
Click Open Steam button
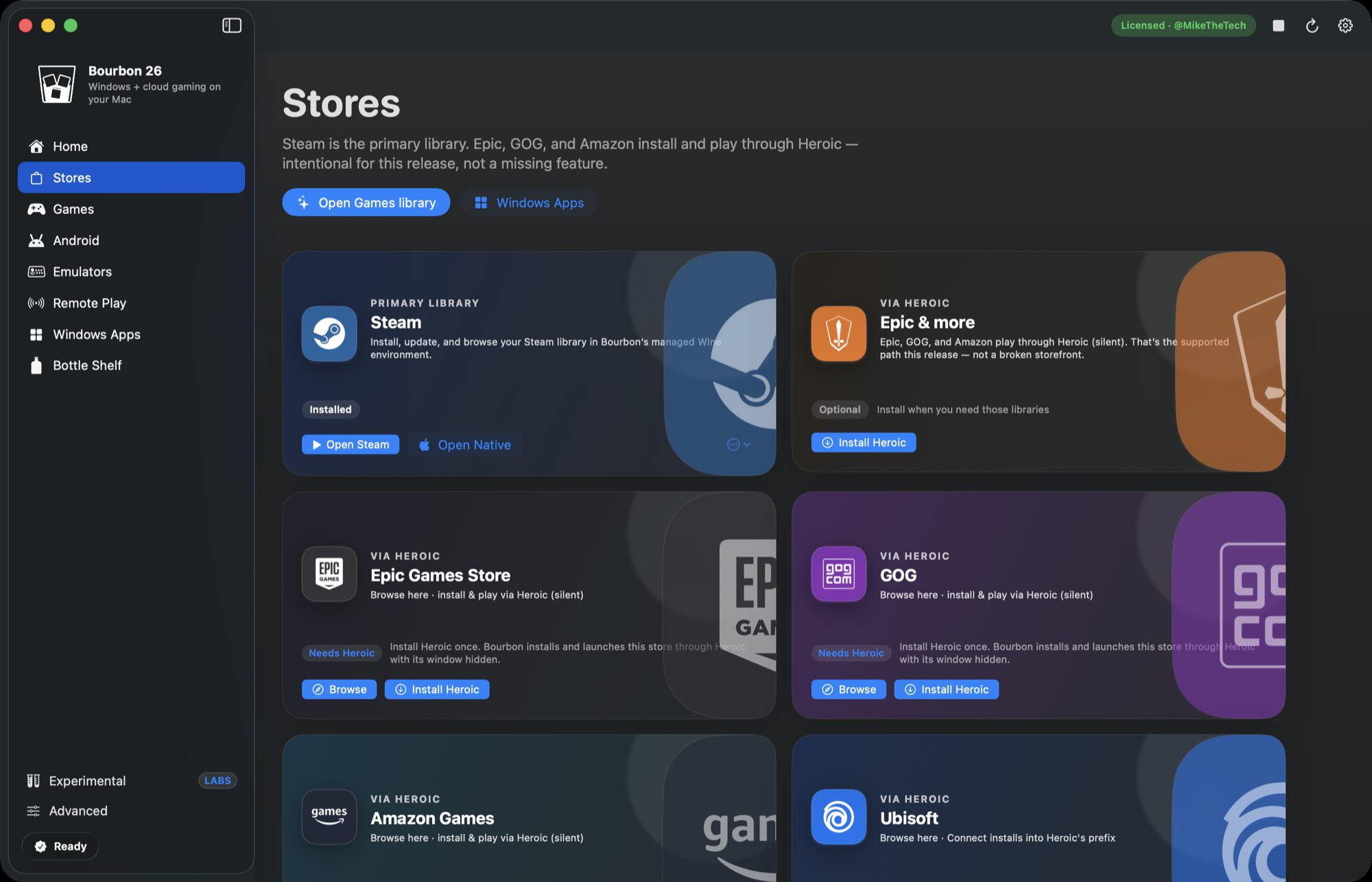coord(351,445)
